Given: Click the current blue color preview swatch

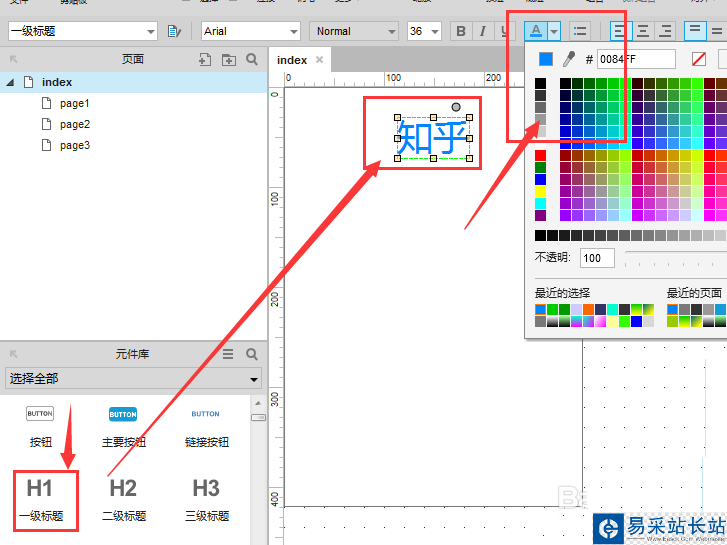Looking at the screenshot, I should coord(546,59).
